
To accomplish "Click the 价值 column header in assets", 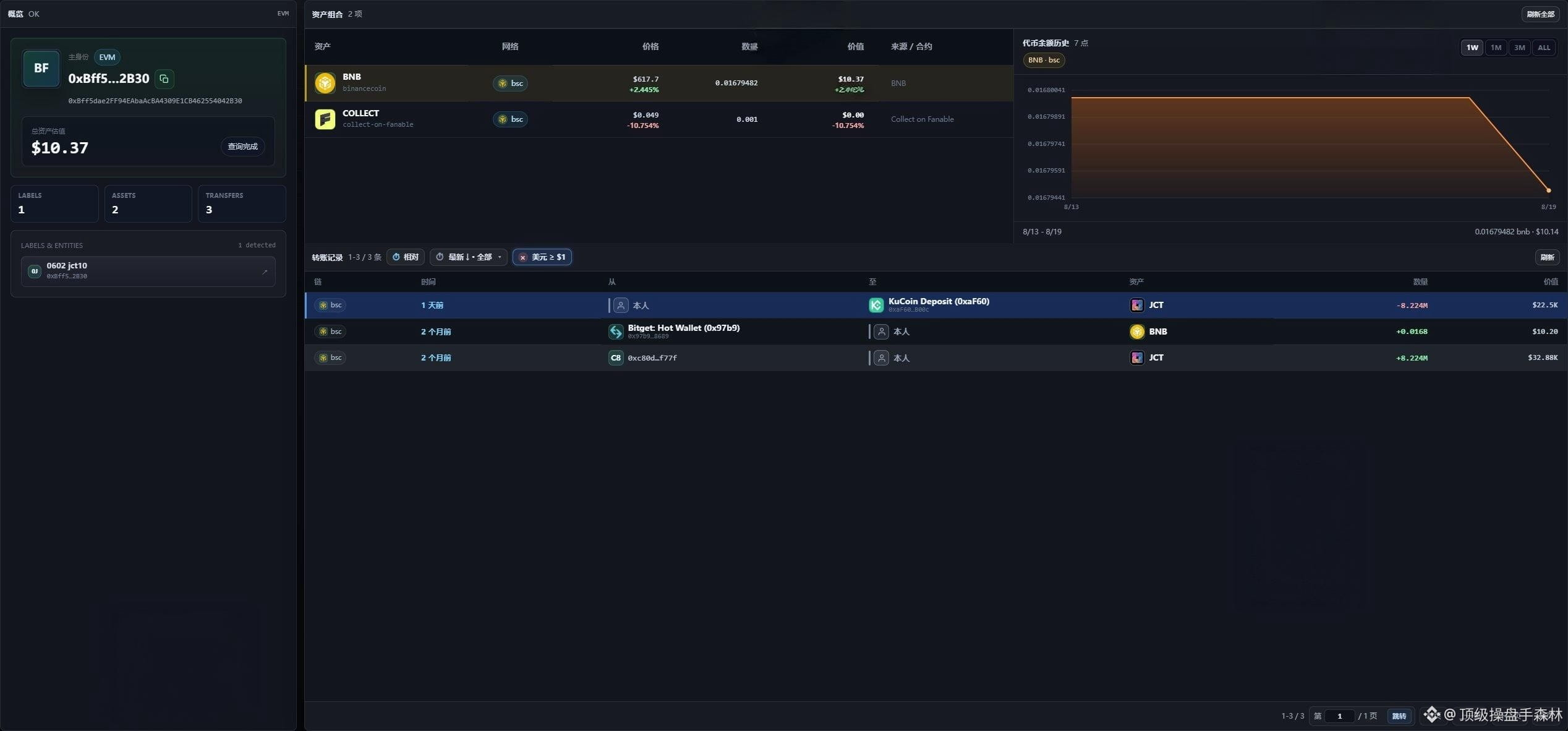I will point(855,46).
